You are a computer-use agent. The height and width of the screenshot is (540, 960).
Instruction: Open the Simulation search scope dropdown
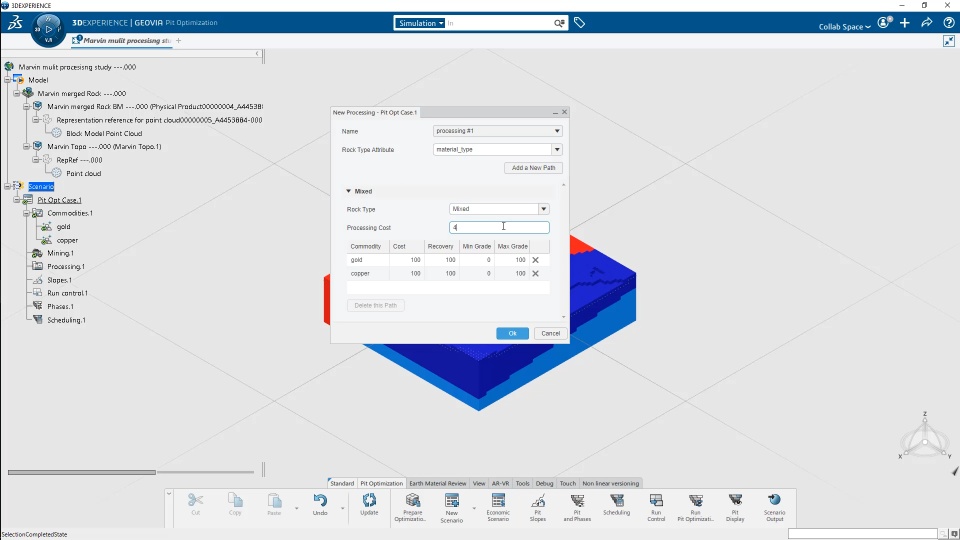(420, 23)
